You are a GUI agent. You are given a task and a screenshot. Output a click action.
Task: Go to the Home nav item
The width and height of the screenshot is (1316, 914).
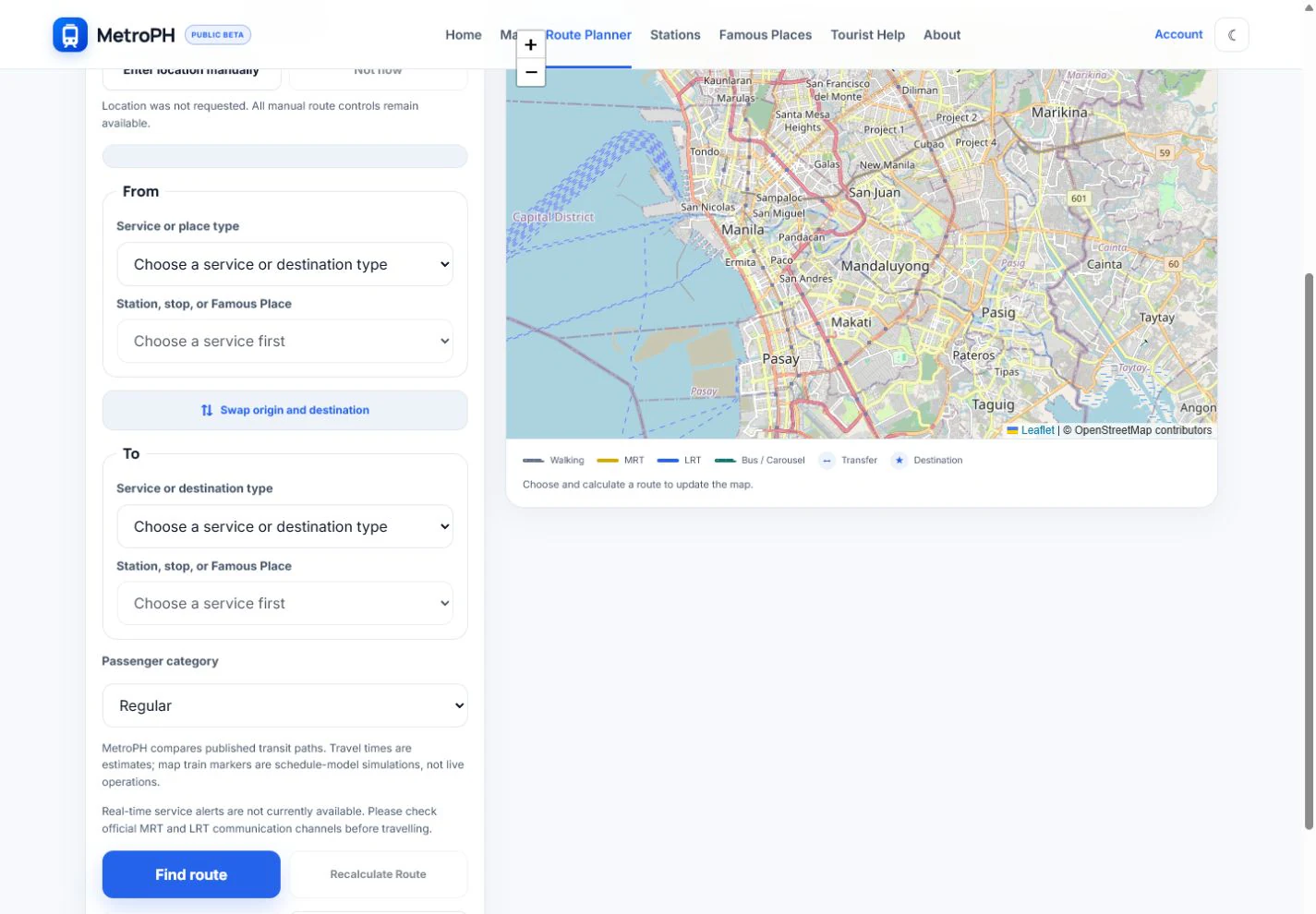464,35
